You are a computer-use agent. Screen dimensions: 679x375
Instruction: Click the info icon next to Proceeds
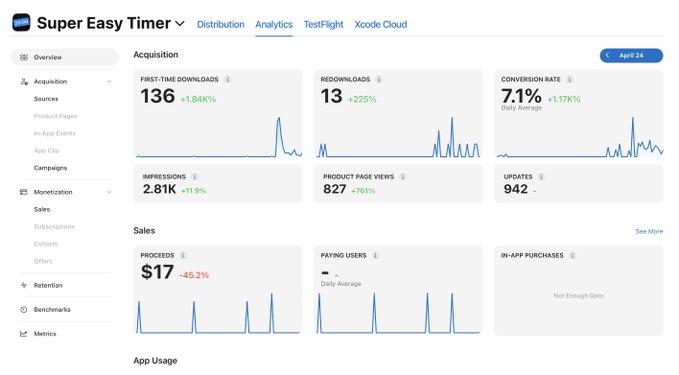tap(183, 255)
